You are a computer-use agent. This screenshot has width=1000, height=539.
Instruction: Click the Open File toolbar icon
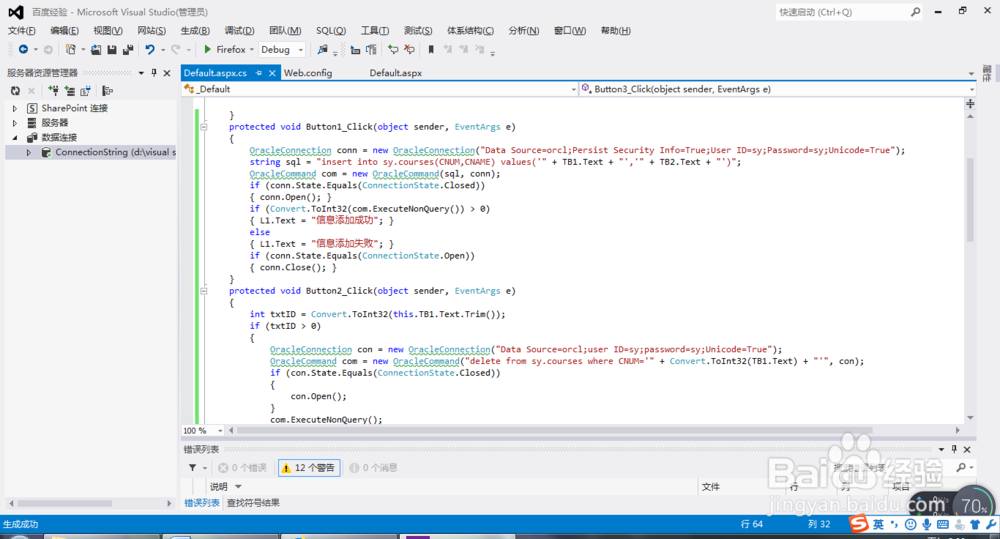click(96, 49)
